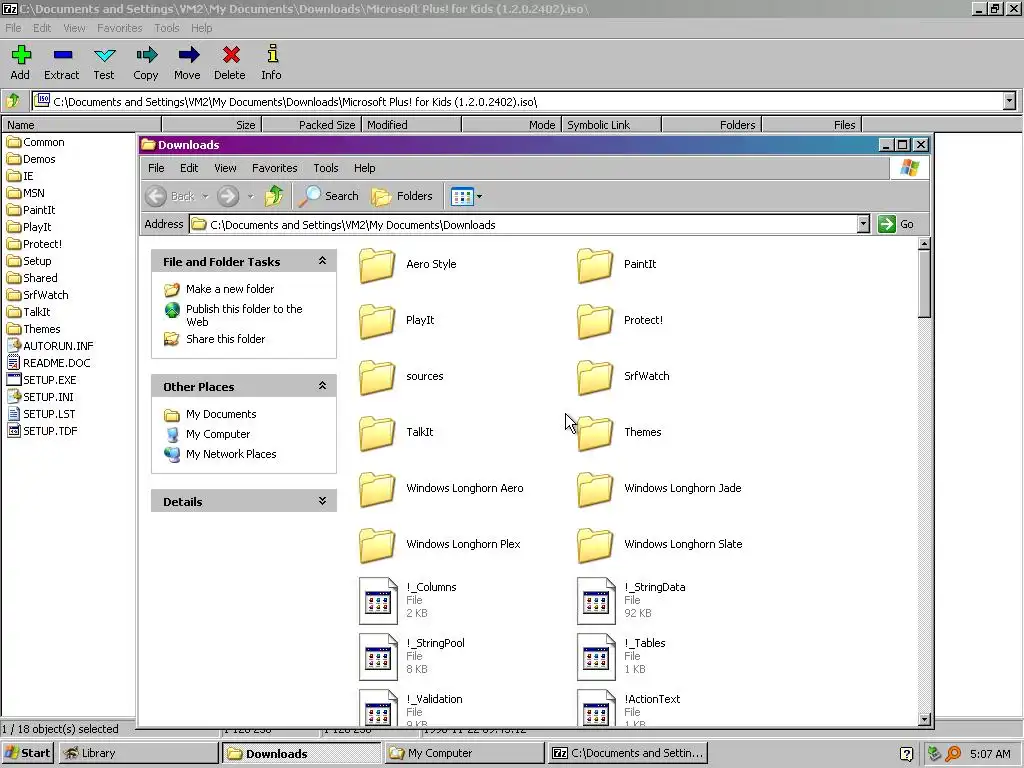The height and width of the screenshot is (768, 1024).
Task: Select AUTORUN.INF in 7-Zip list
Action: coord(50,346)
